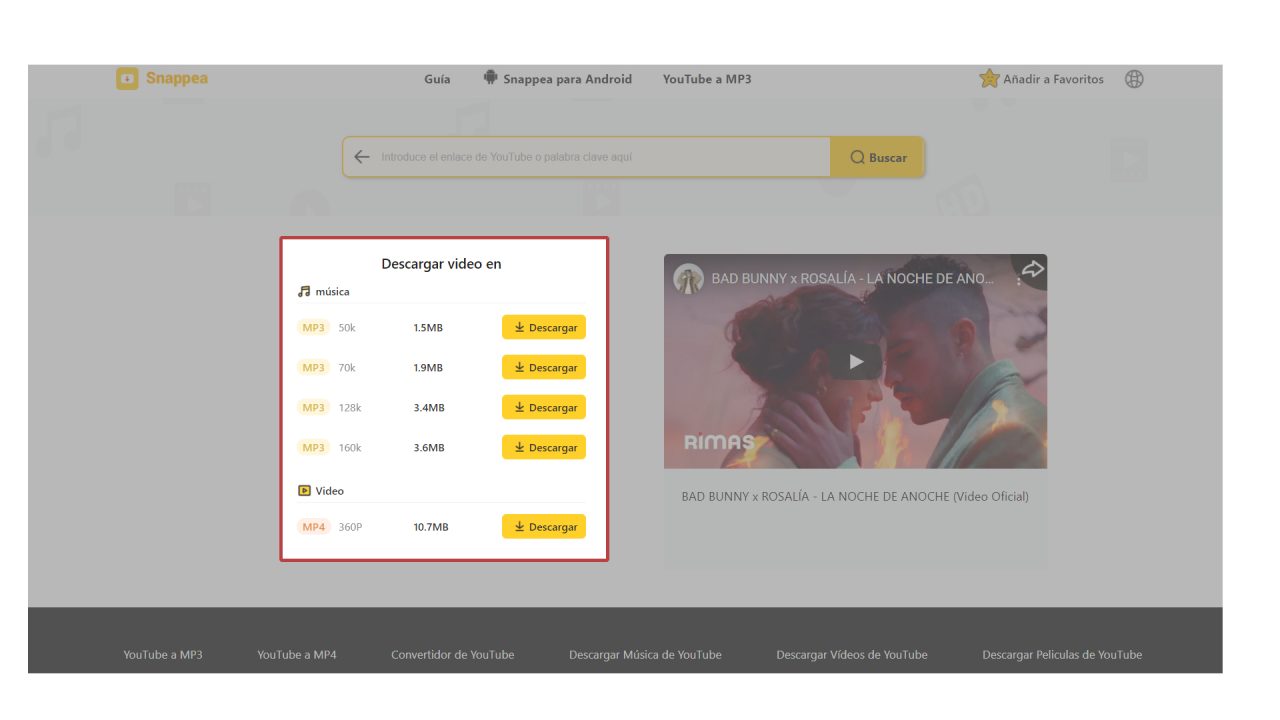
Task: Click the 3.6MB file size text
Action: point(429,448)
